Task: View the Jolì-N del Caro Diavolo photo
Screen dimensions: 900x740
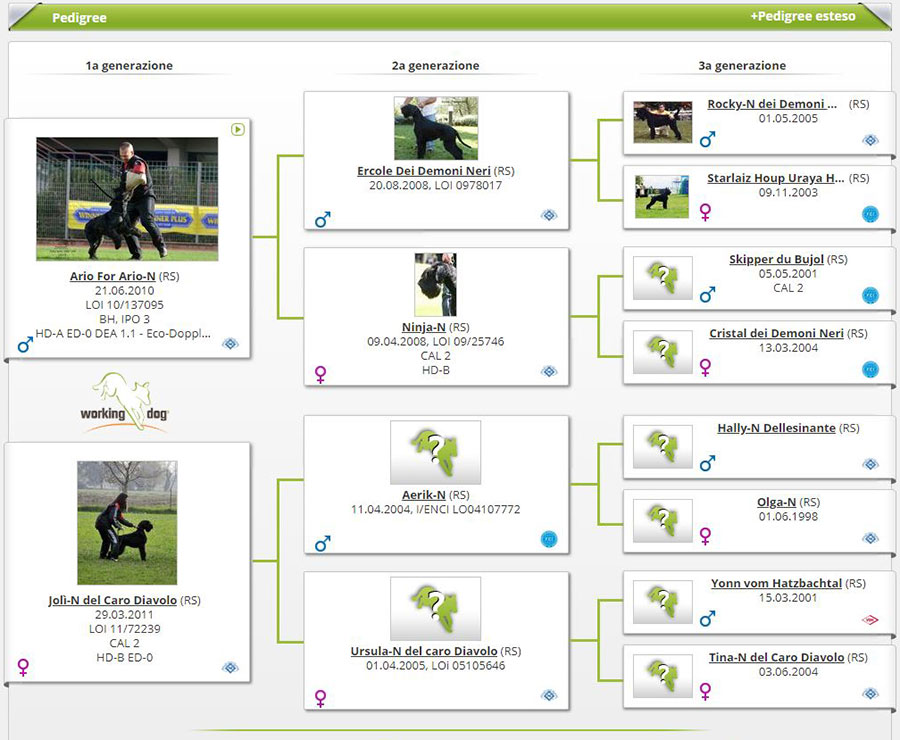Action: pyautogui.click(x=127, y=522)
